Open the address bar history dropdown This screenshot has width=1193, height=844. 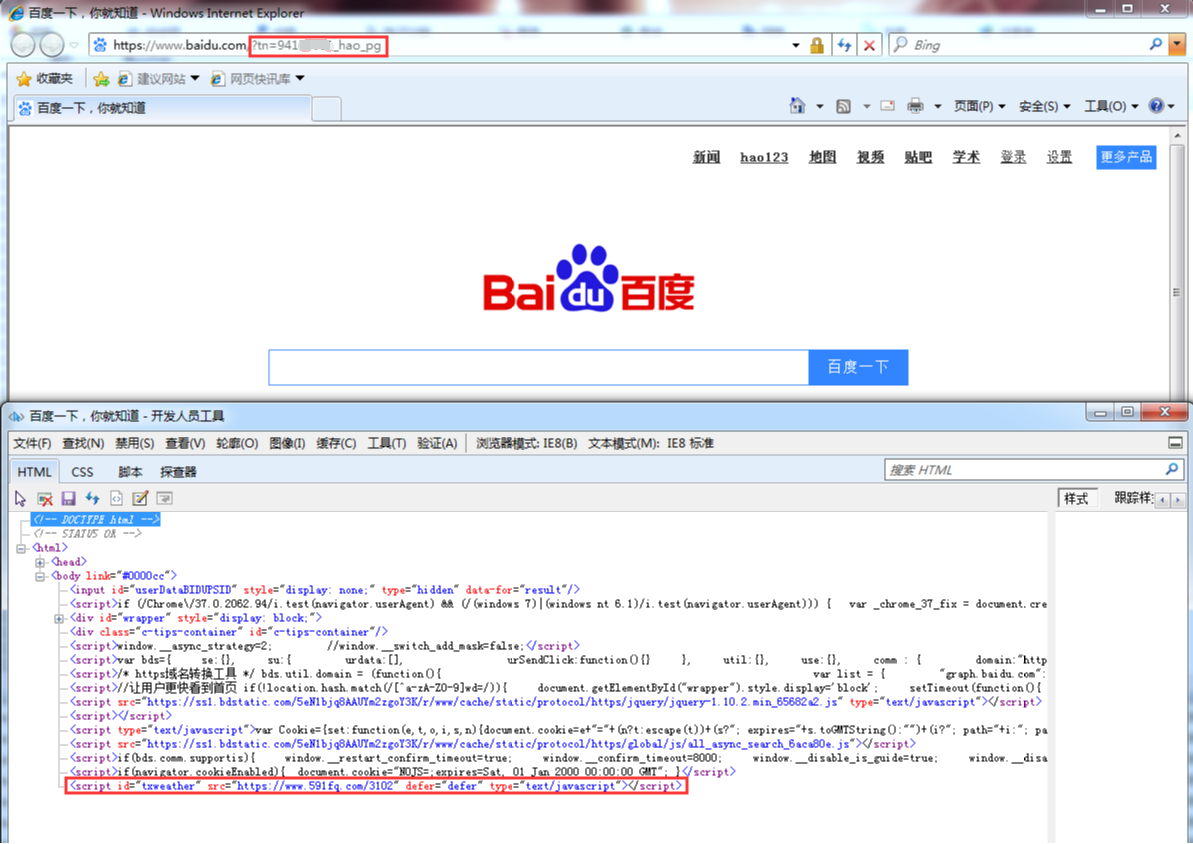coord(796,46)
